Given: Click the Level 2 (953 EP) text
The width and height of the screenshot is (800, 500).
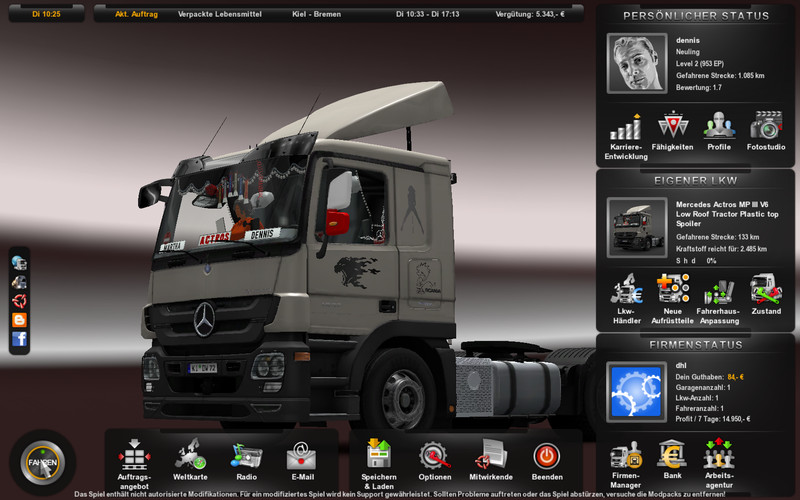Looking at the screenshot, I should click(699, 64).
